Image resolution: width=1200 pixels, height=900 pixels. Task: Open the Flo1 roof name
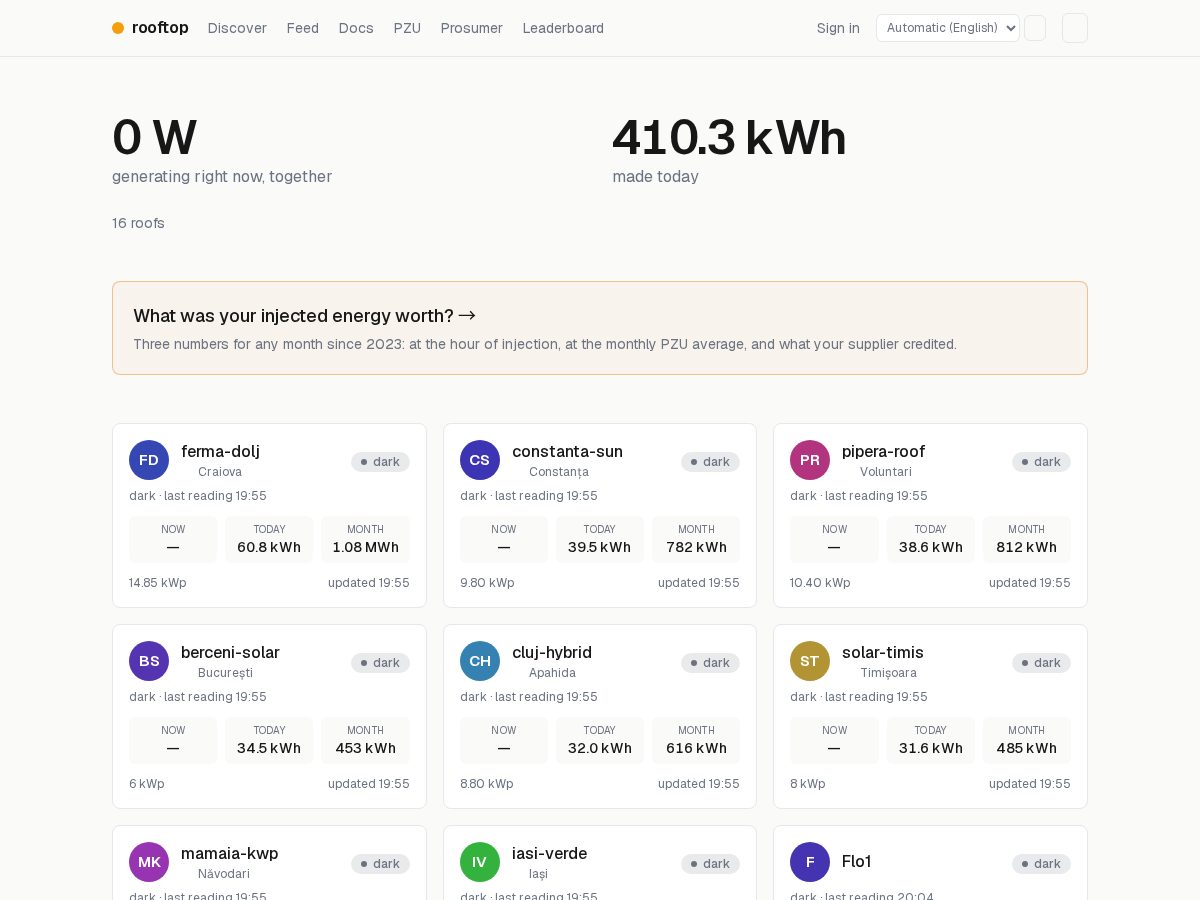(857, 861)
